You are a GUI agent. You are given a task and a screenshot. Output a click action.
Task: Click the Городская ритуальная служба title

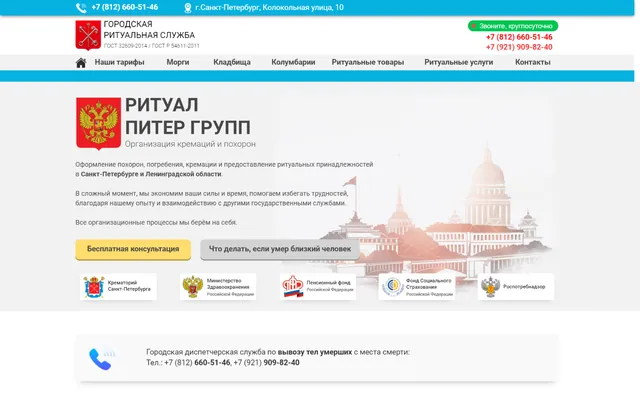149,29
